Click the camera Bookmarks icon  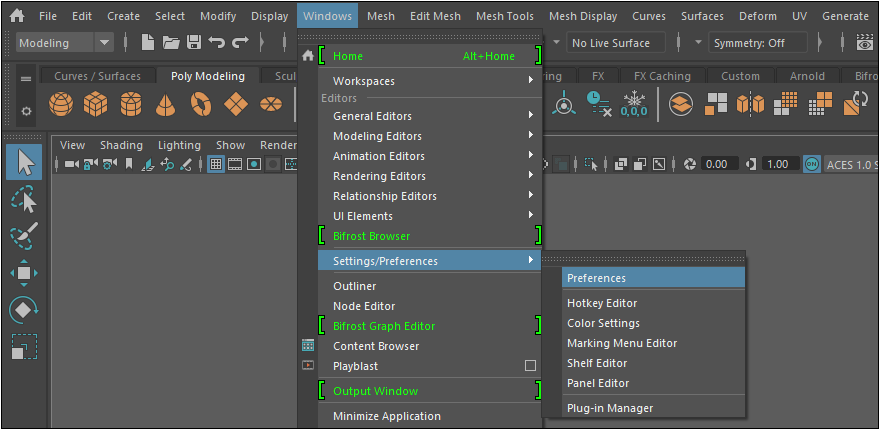point(129,164)
